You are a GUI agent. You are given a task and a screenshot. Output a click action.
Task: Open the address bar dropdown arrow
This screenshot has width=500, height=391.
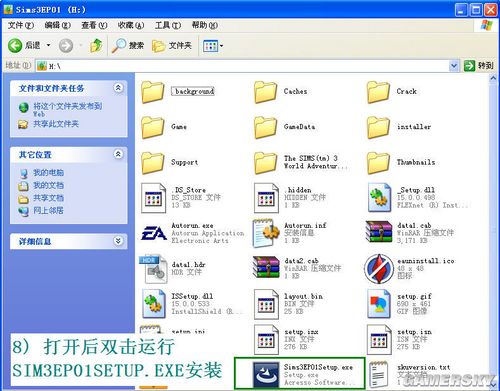[x=453, y=66]
